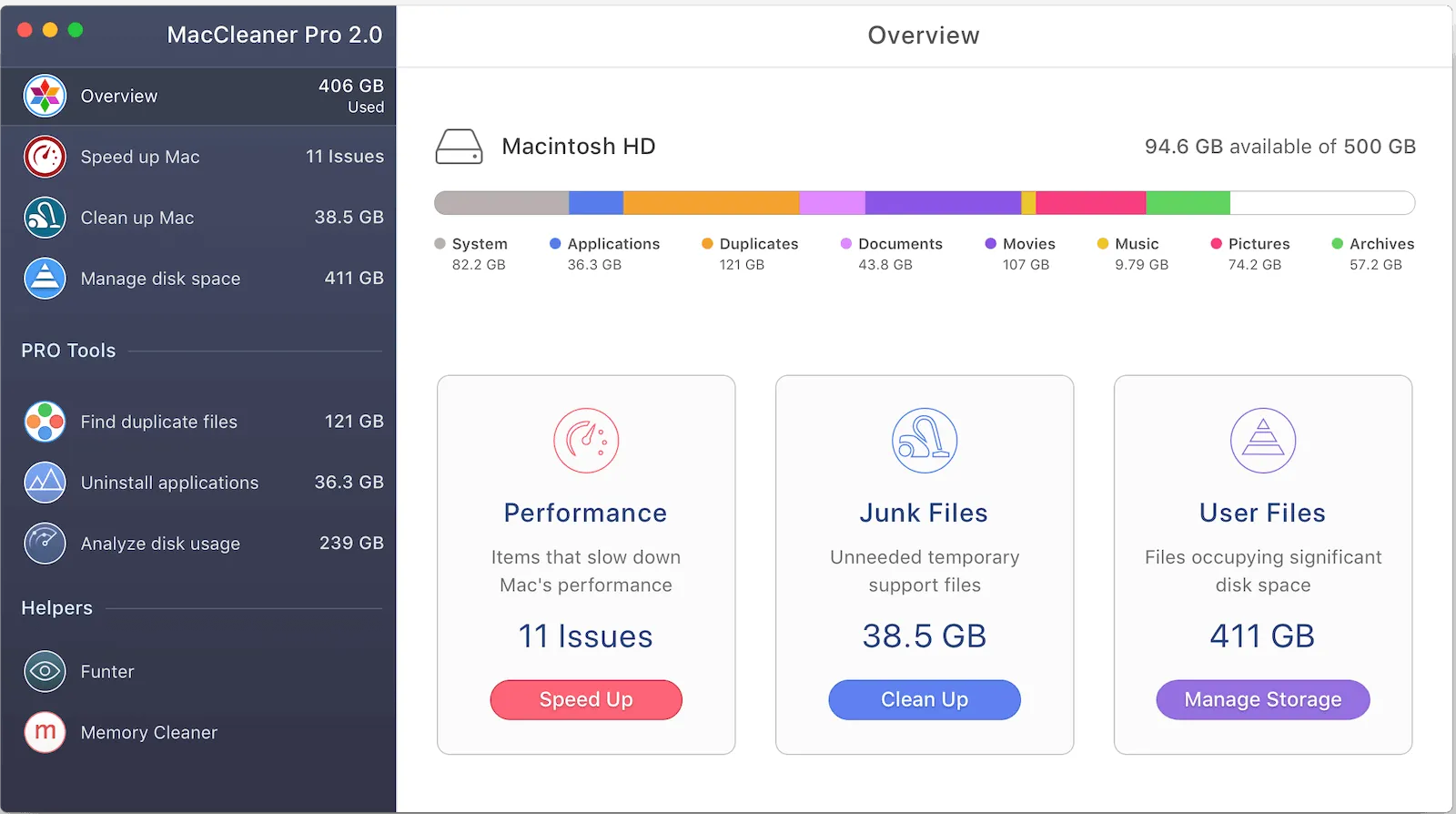
Task: Click the Find duplicate files icon
Action: (x=45, y=422)
